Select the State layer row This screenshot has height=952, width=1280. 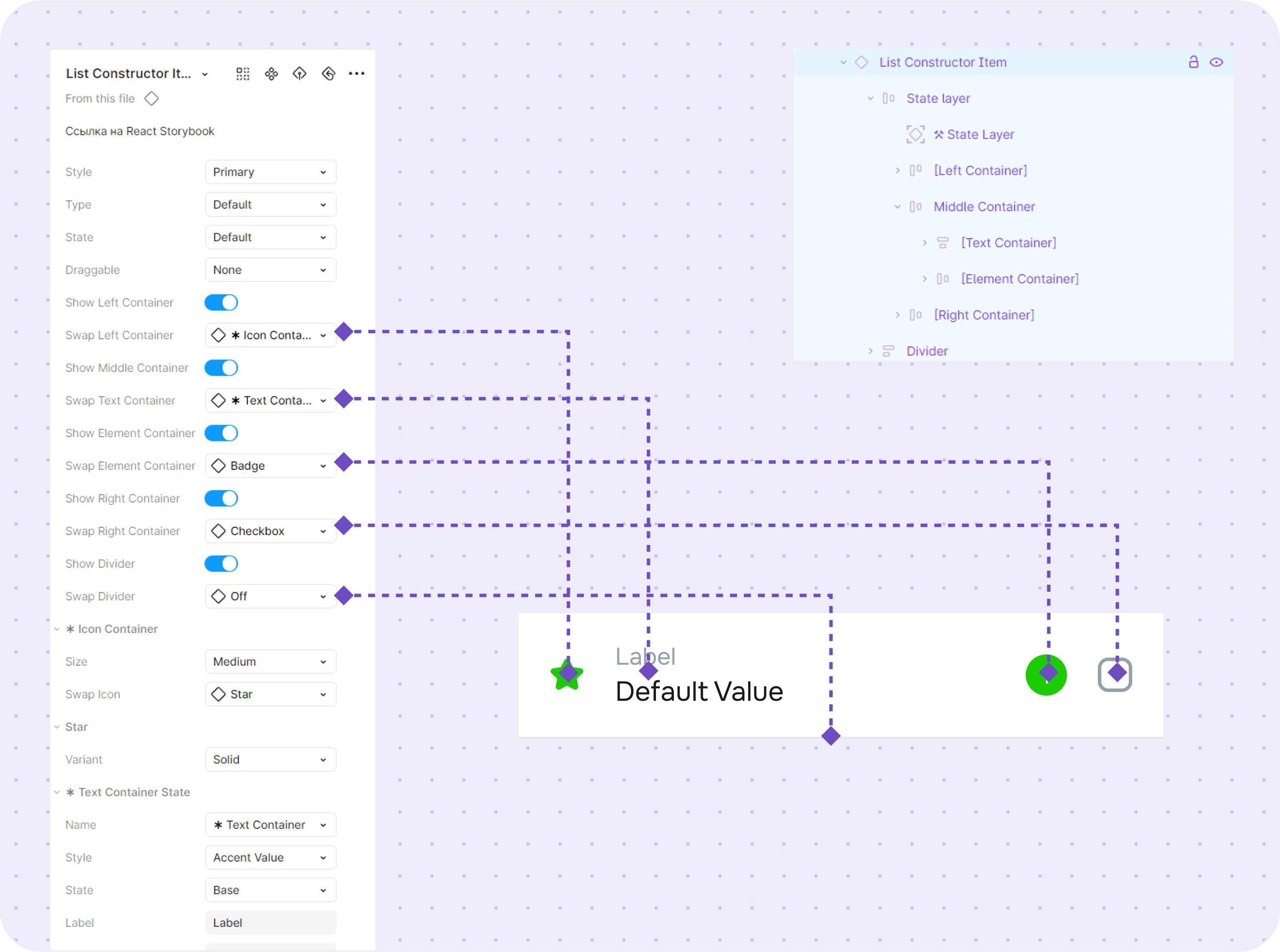click(1013, 98)
